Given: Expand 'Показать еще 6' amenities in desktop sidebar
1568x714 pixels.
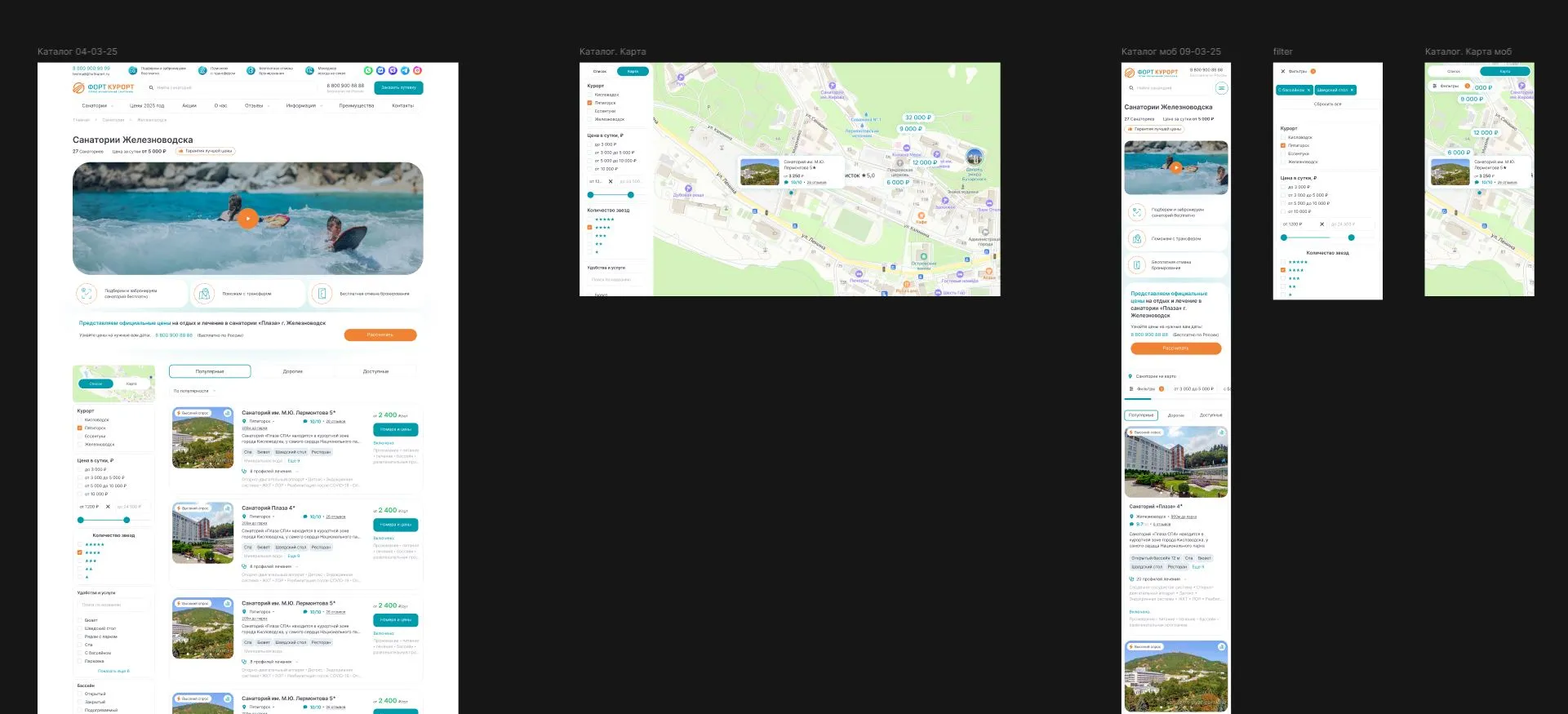Looking at the screenshot, I should (x=113, y=671).
